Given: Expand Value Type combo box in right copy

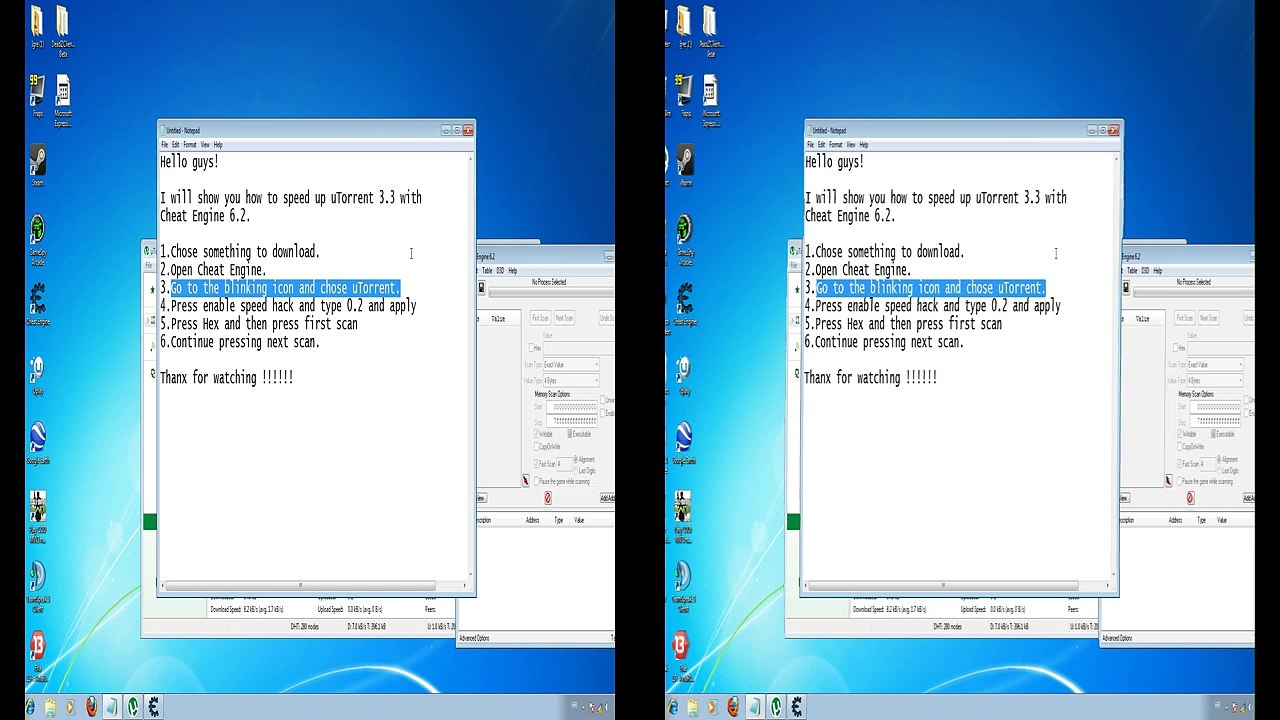Looking at the screenshot, I should (1215, 381).
